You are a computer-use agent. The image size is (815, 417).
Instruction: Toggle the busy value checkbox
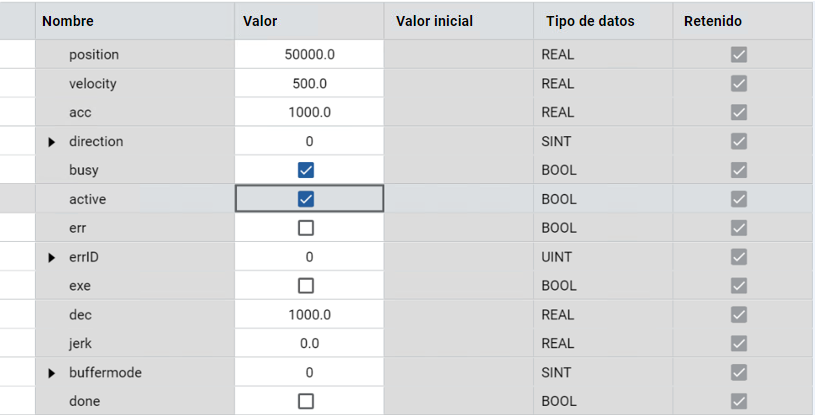(306, 170)
